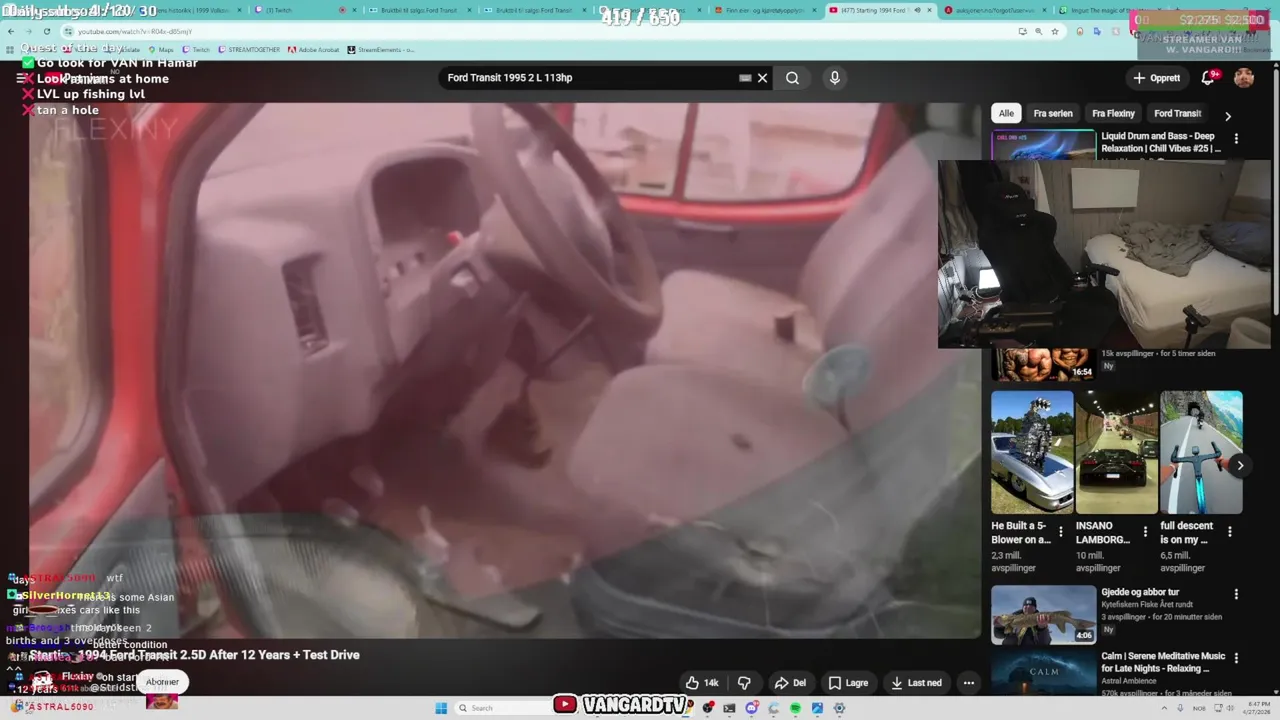This screenshot has height=720, width=1280.
Task: Open the He Built a 5-Blower short thumbnail
Action: point(1032,452)
